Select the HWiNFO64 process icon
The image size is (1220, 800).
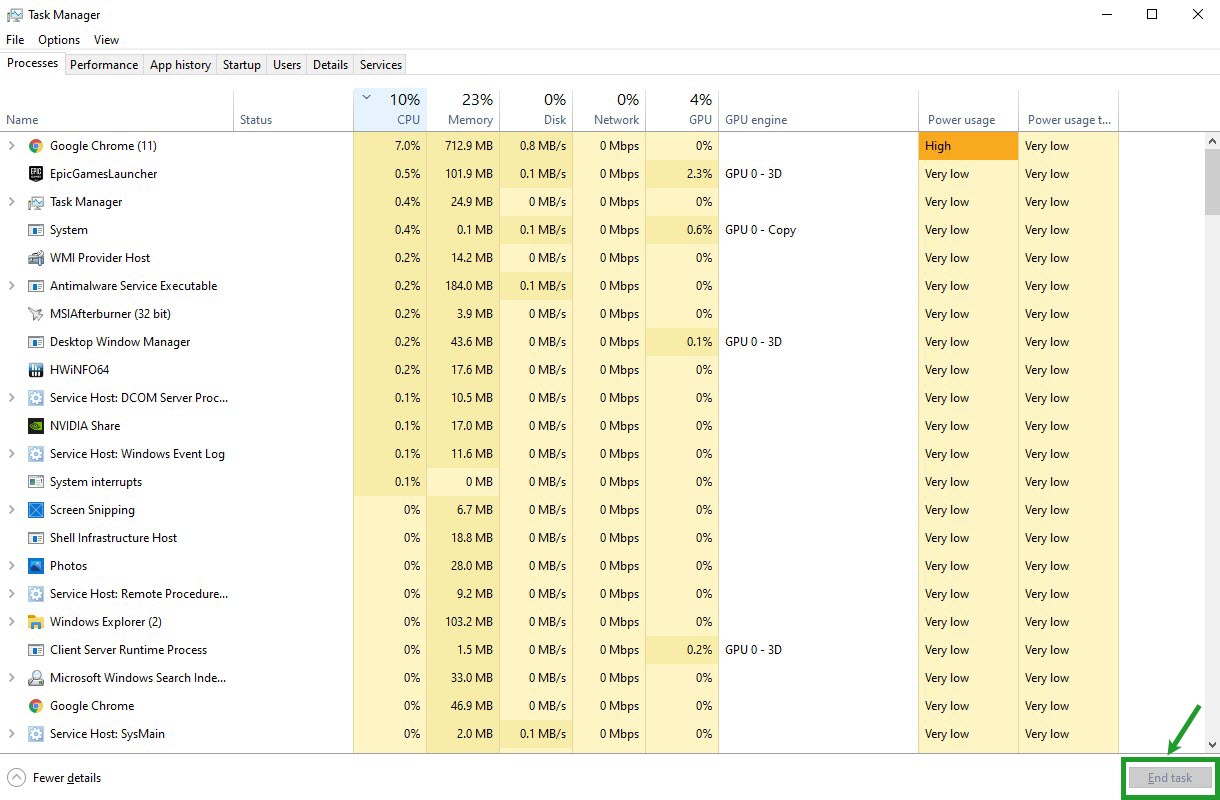[36, 370]
